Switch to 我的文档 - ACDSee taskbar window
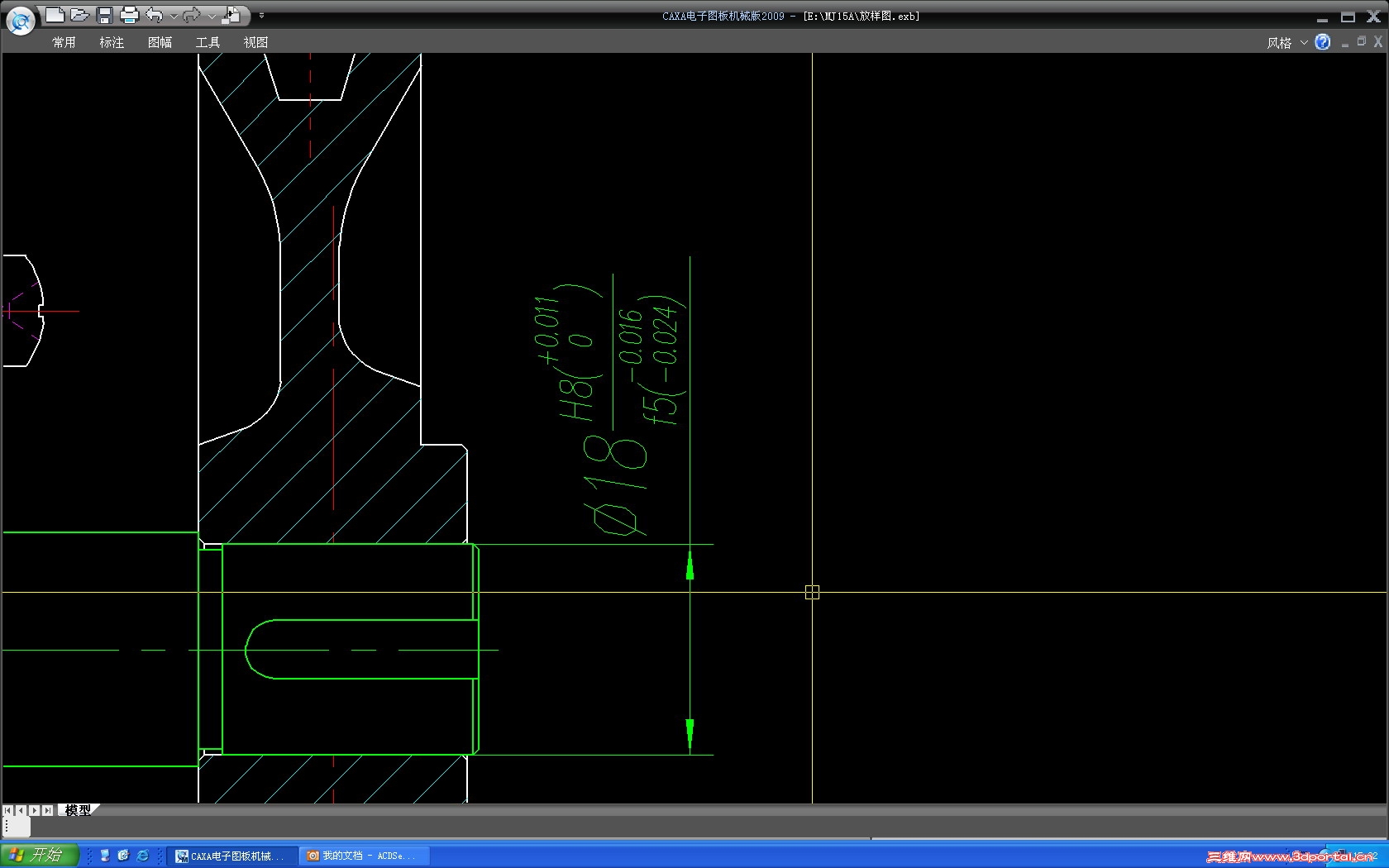1389x868 pixels. pos(364,856)
